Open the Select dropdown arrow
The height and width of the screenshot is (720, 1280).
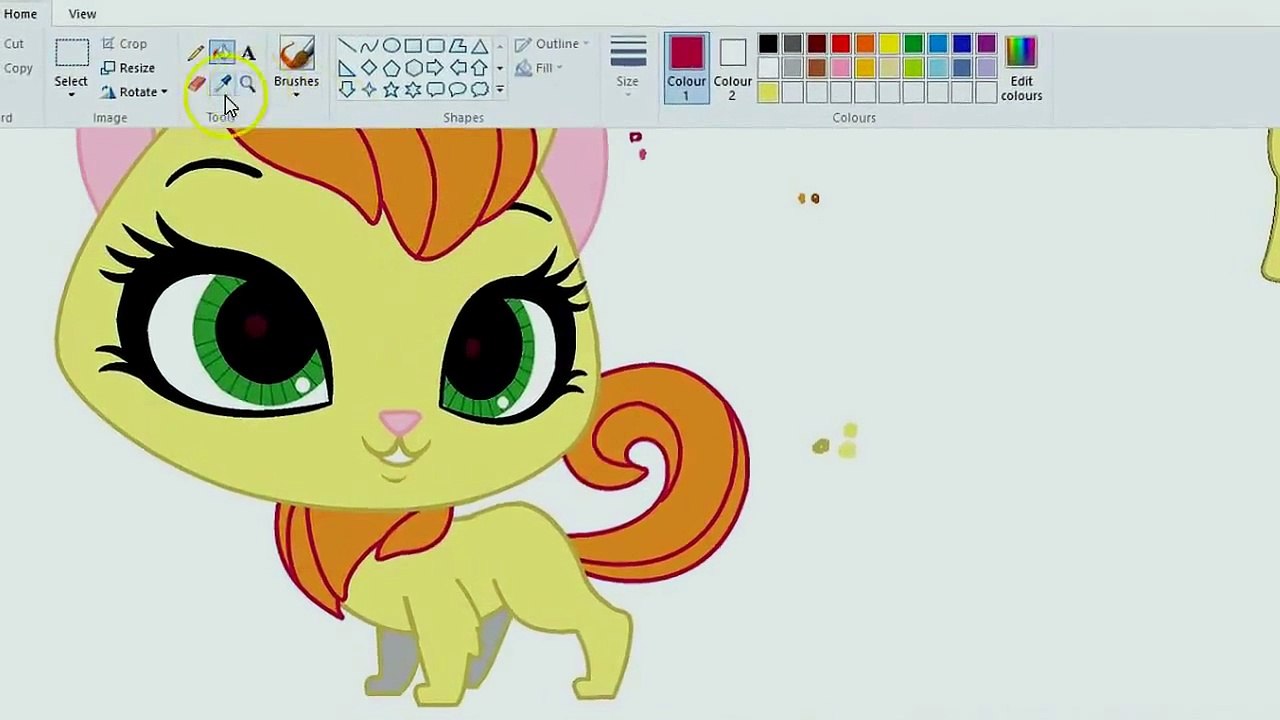point(71,95)
